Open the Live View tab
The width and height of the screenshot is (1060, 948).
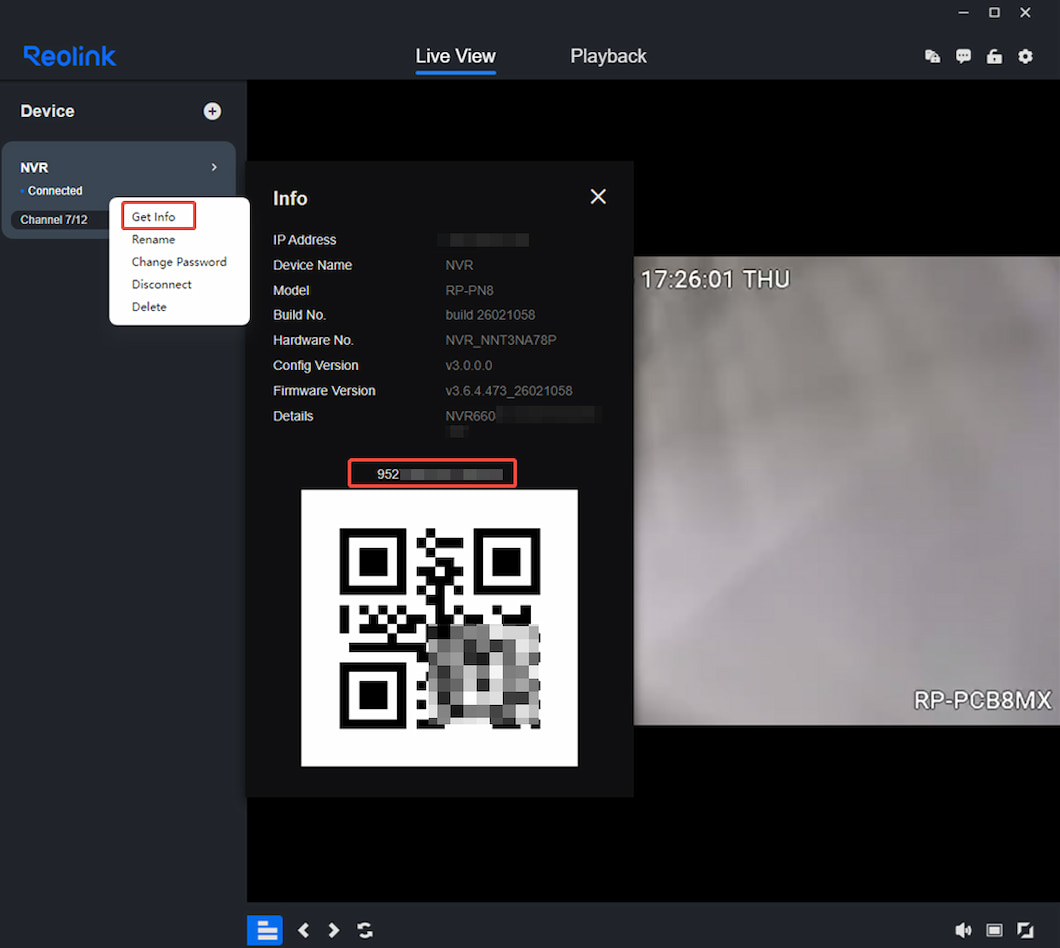tap(456, 56)
